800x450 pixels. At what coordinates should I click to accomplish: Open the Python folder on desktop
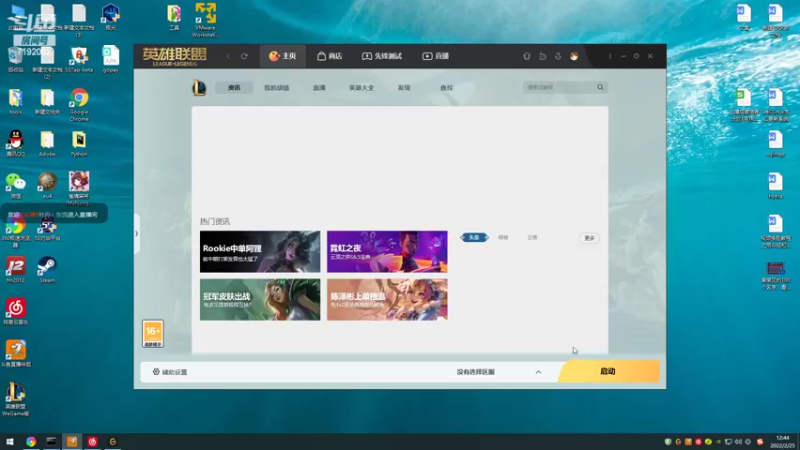coord(79,143)
